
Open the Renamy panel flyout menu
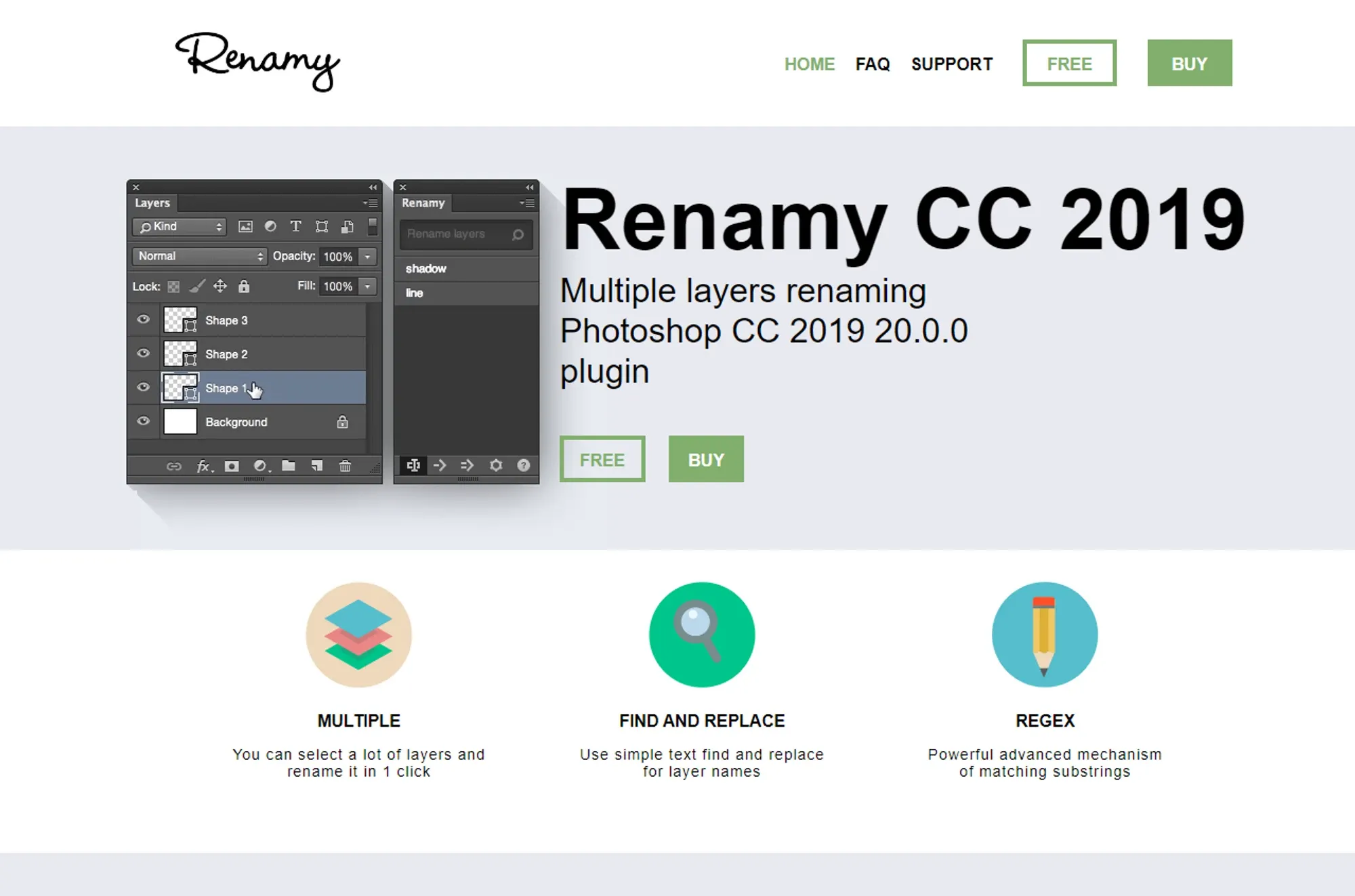tap(527, 203)
